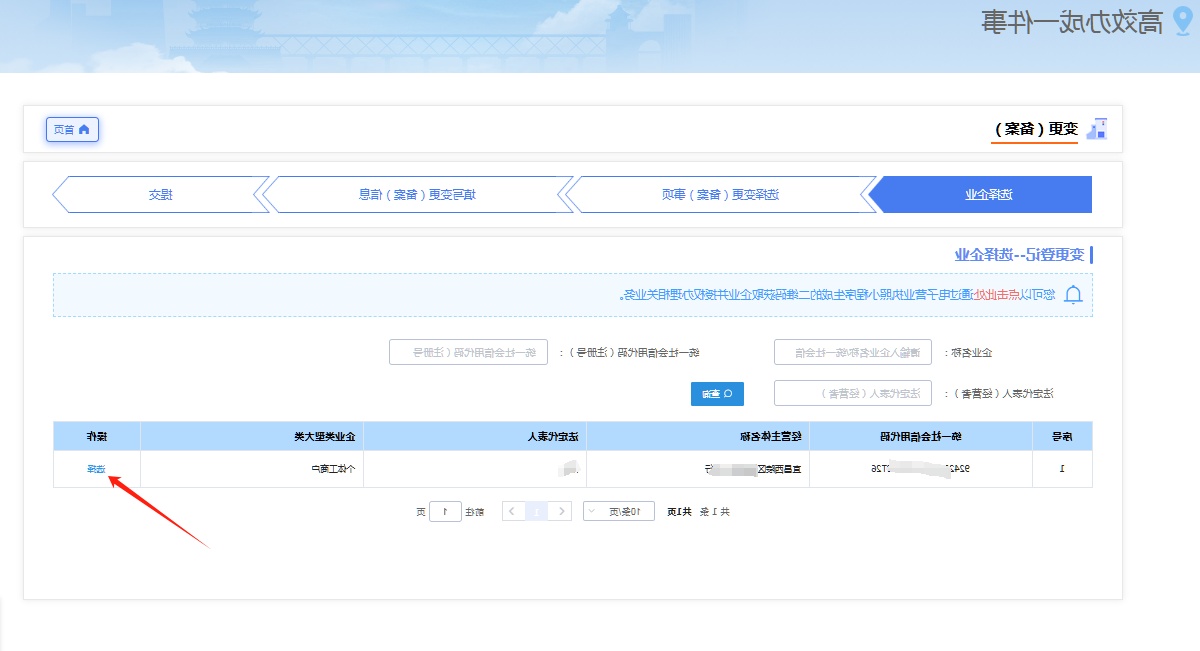
Task: Click the bell icon in the notice bar
Action: coord(1073,295)
